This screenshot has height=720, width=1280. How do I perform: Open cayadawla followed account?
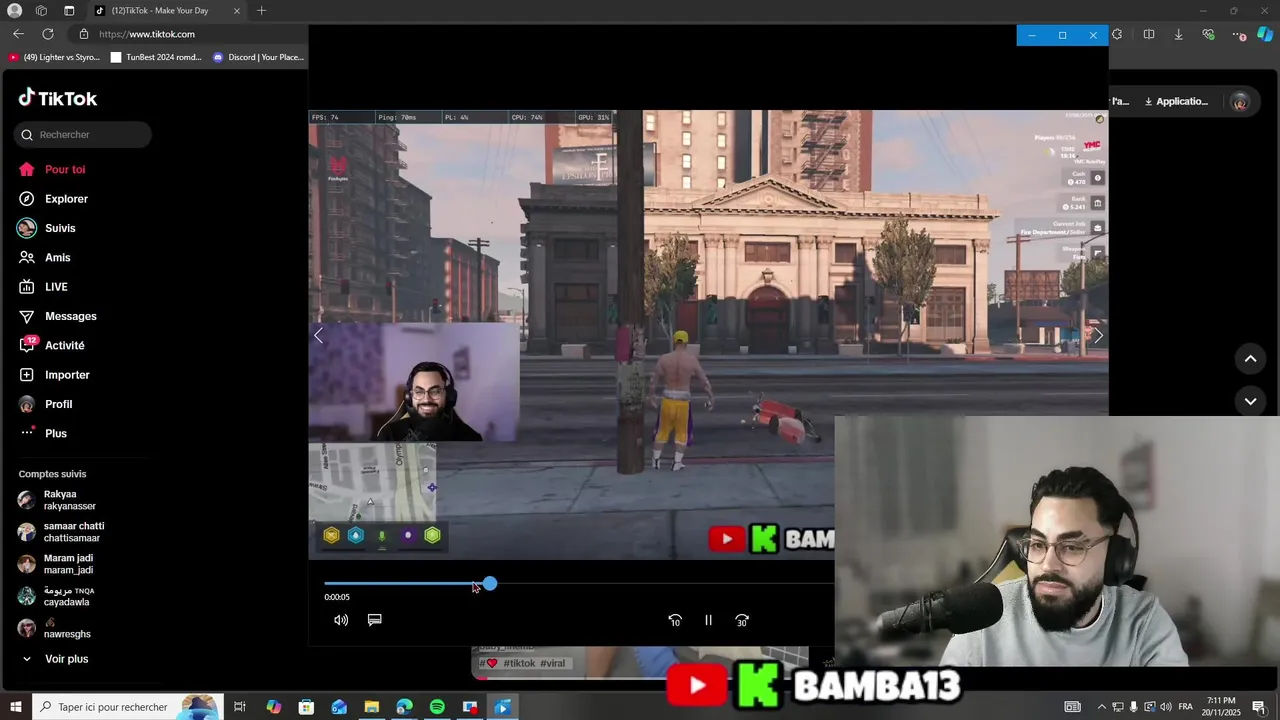click(x=56, y=596)
